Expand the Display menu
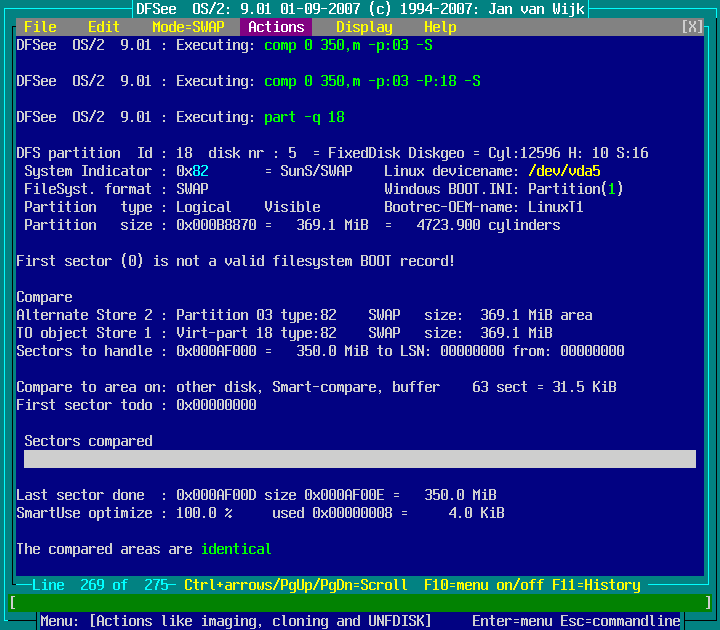This screenshot has height=630, width=720. tap(364, 27)
